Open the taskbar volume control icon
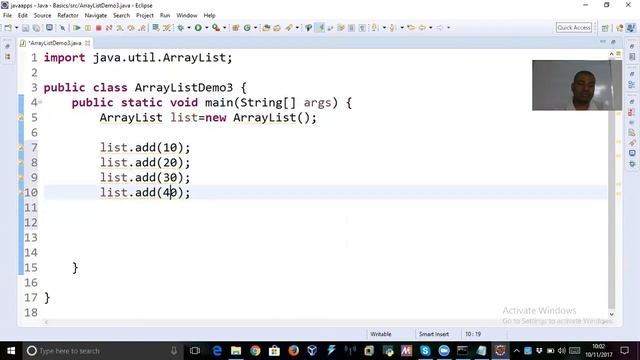This screenshot has height=360, width=640. [562, 351]
